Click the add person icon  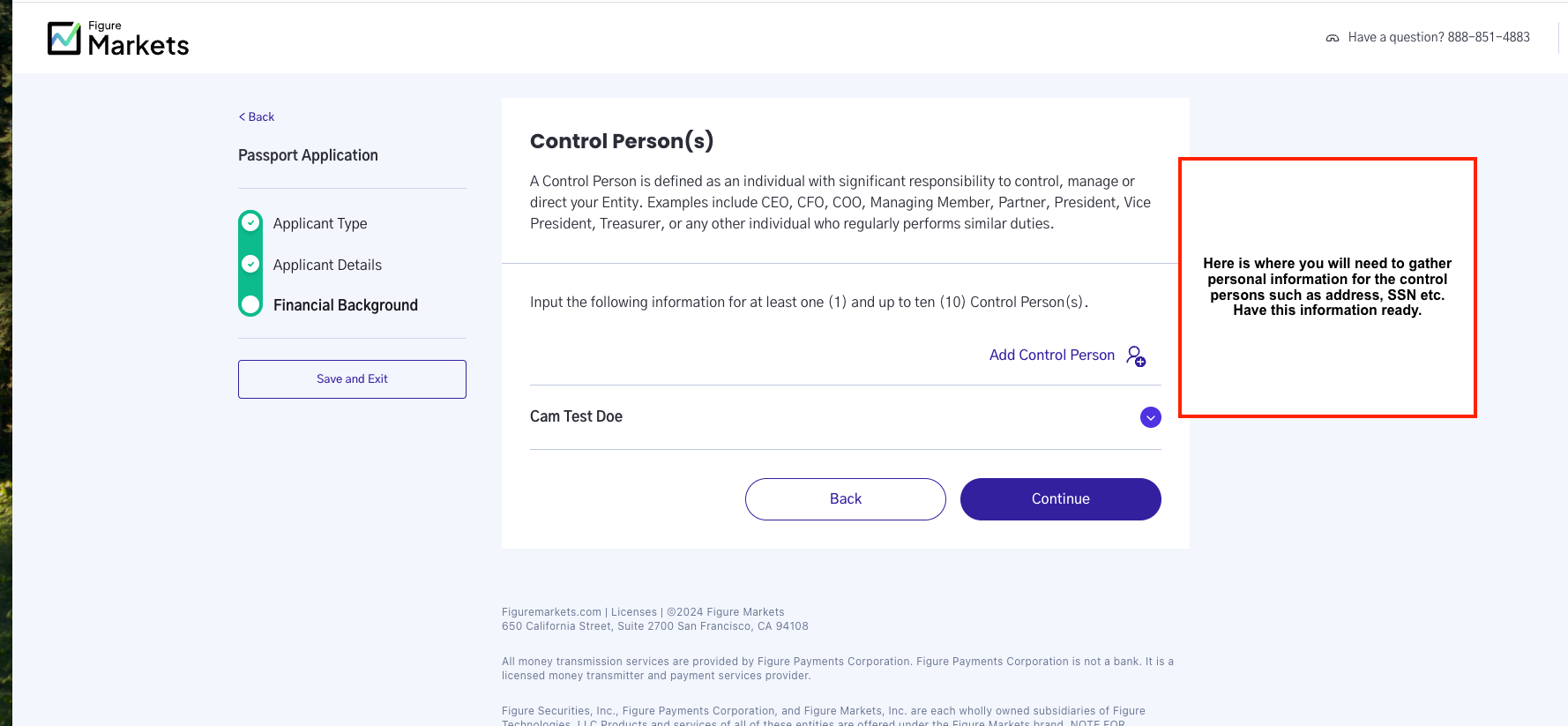point(1136,356)
